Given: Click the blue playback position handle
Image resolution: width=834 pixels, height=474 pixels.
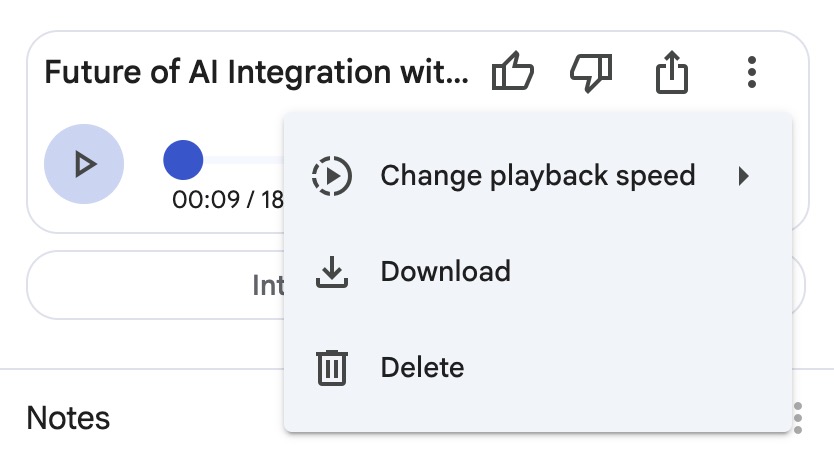Looking at the screenshot, I should 183,160.
